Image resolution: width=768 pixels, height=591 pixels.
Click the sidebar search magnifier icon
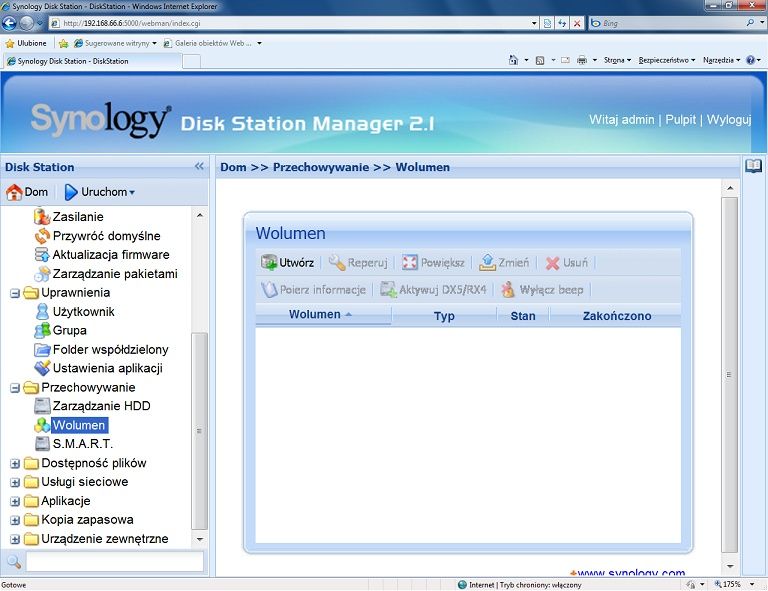point(14,562)
